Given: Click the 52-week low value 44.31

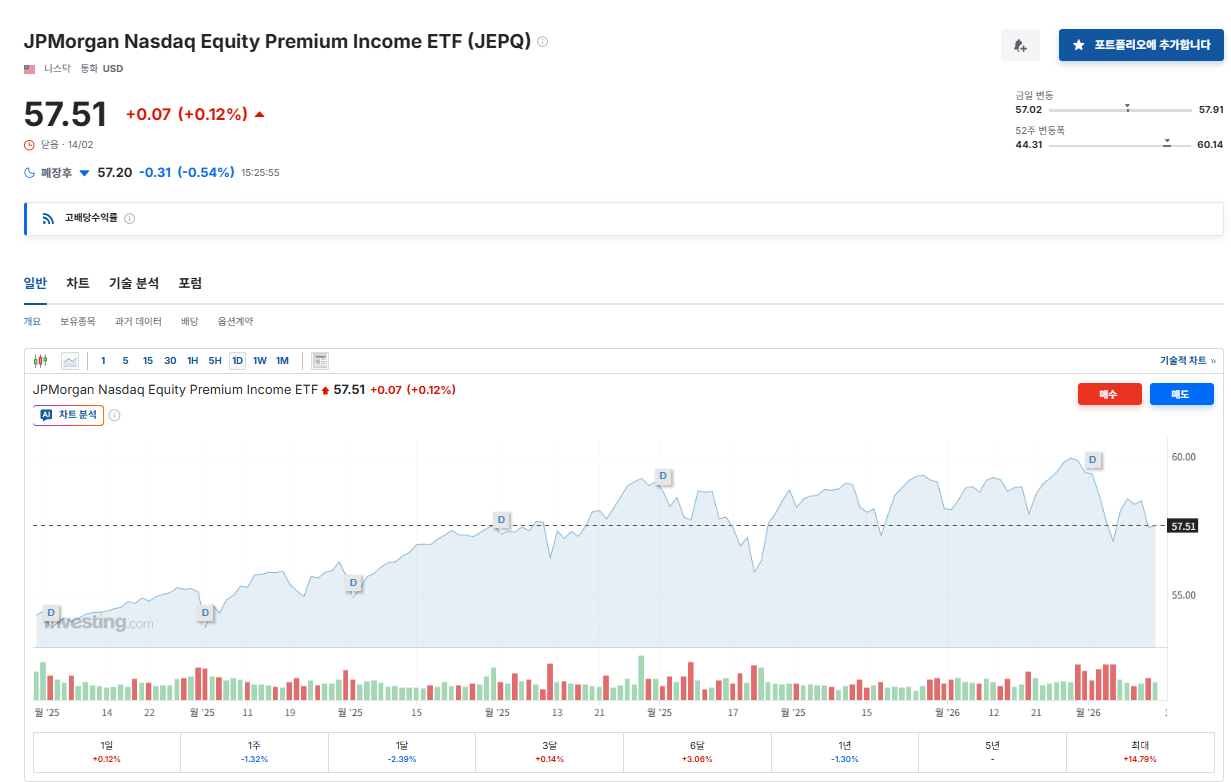Looking at the screenshot, I should (x=1029, y=145).
